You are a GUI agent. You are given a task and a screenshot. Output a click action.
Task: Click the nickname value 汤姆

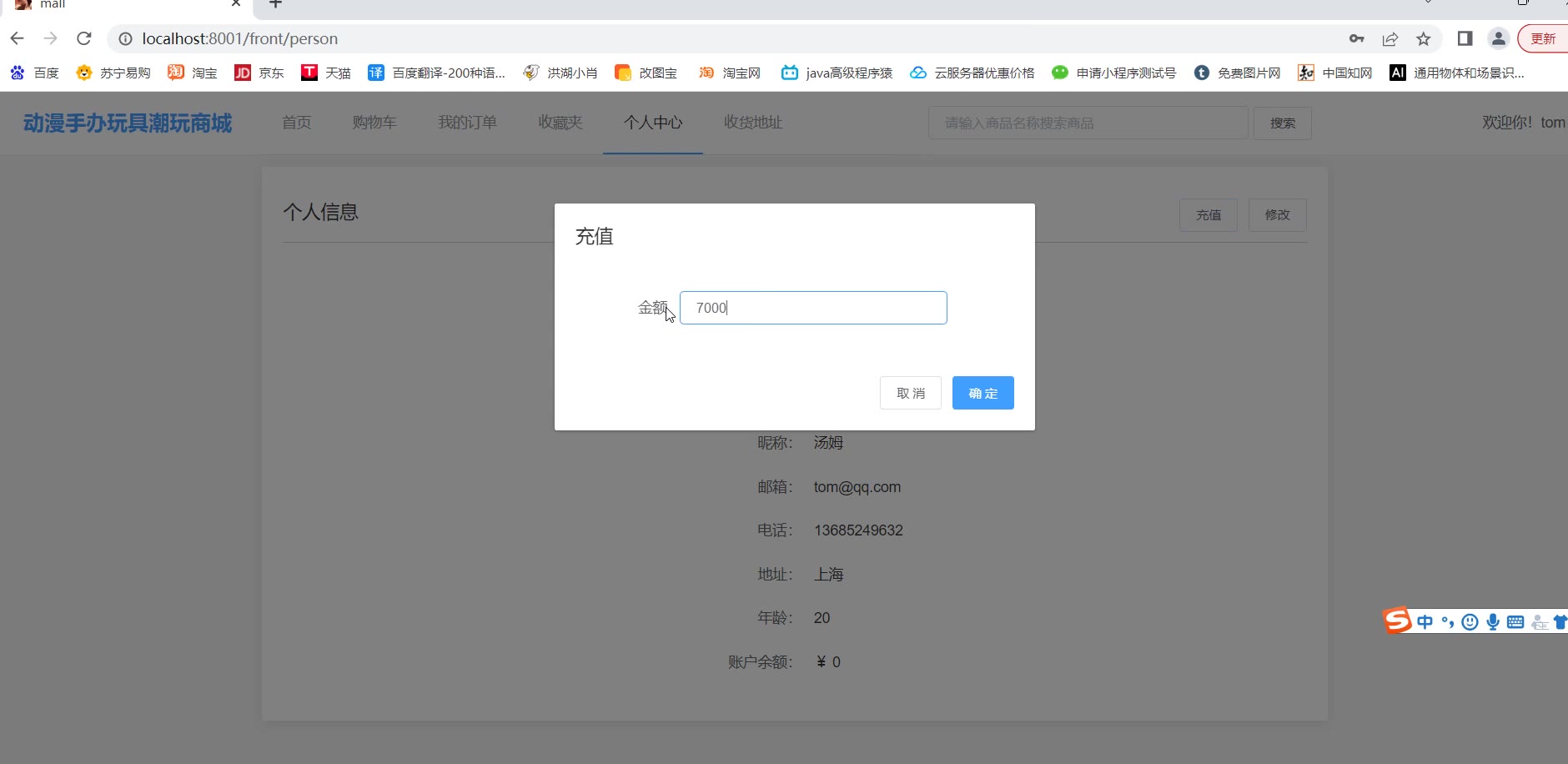tap(829, 443)
